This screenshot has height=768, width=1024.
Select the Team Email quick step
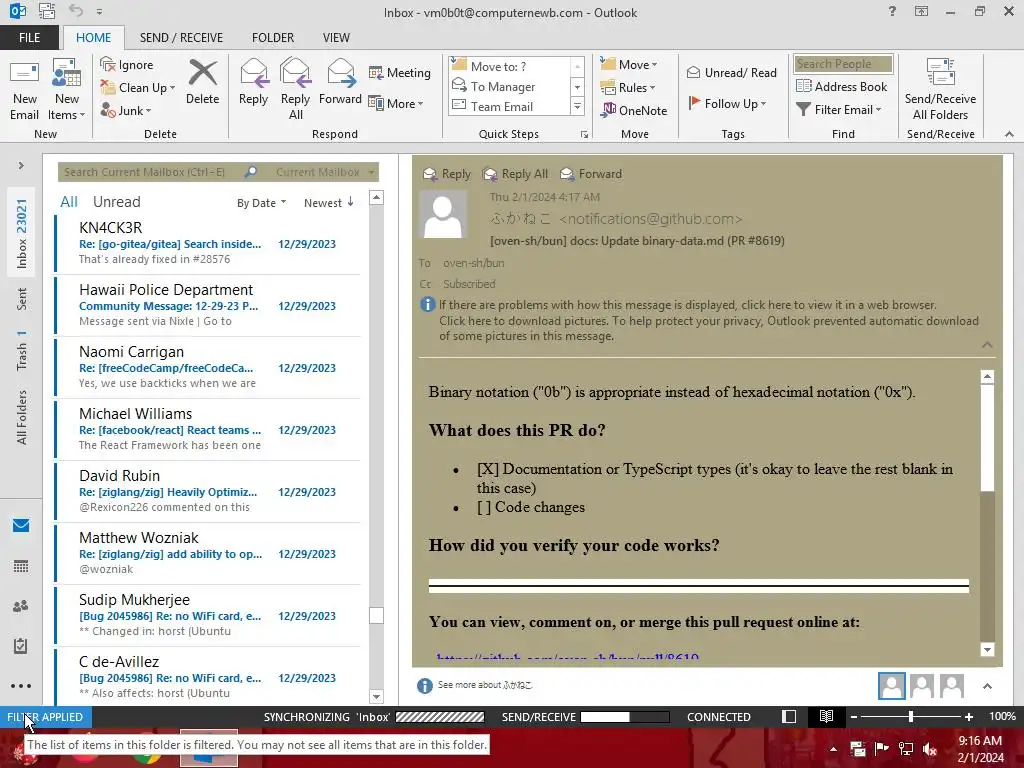[x=509, y=106]
